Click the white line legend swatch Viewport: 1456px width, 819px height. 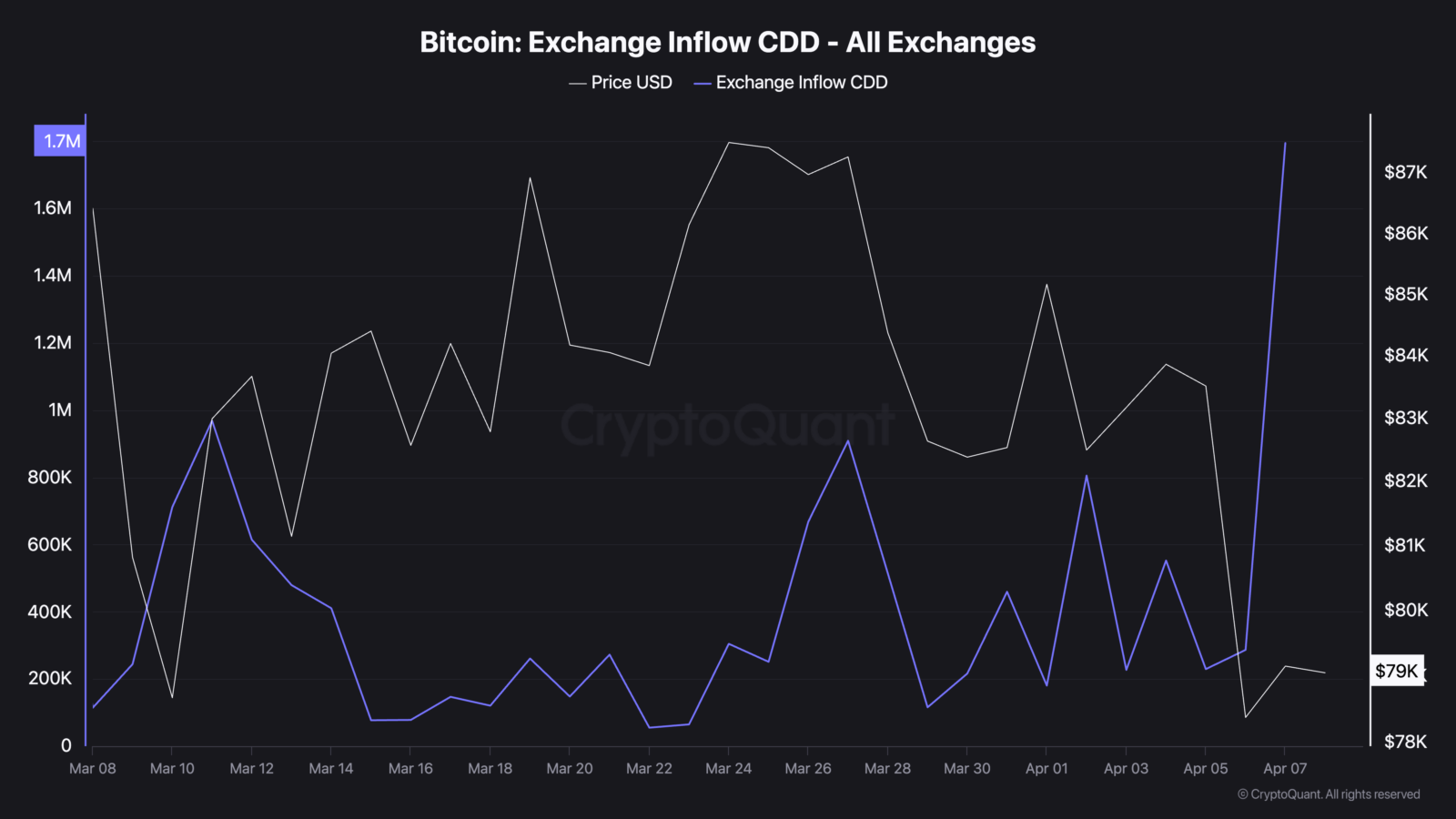(x=577, y=84)
